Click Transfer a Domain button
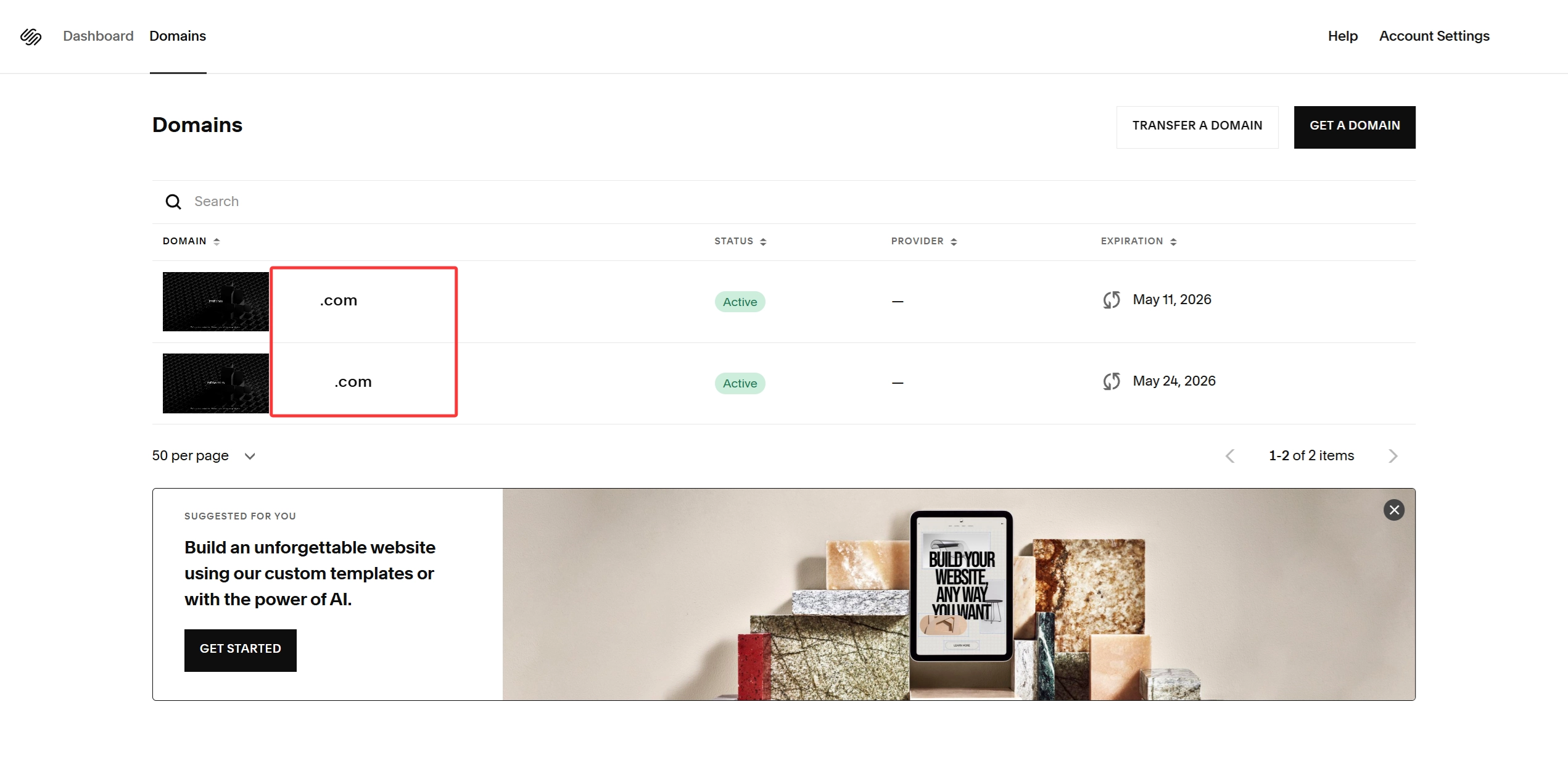1568x757 pixels. (x=1197, y=126)
